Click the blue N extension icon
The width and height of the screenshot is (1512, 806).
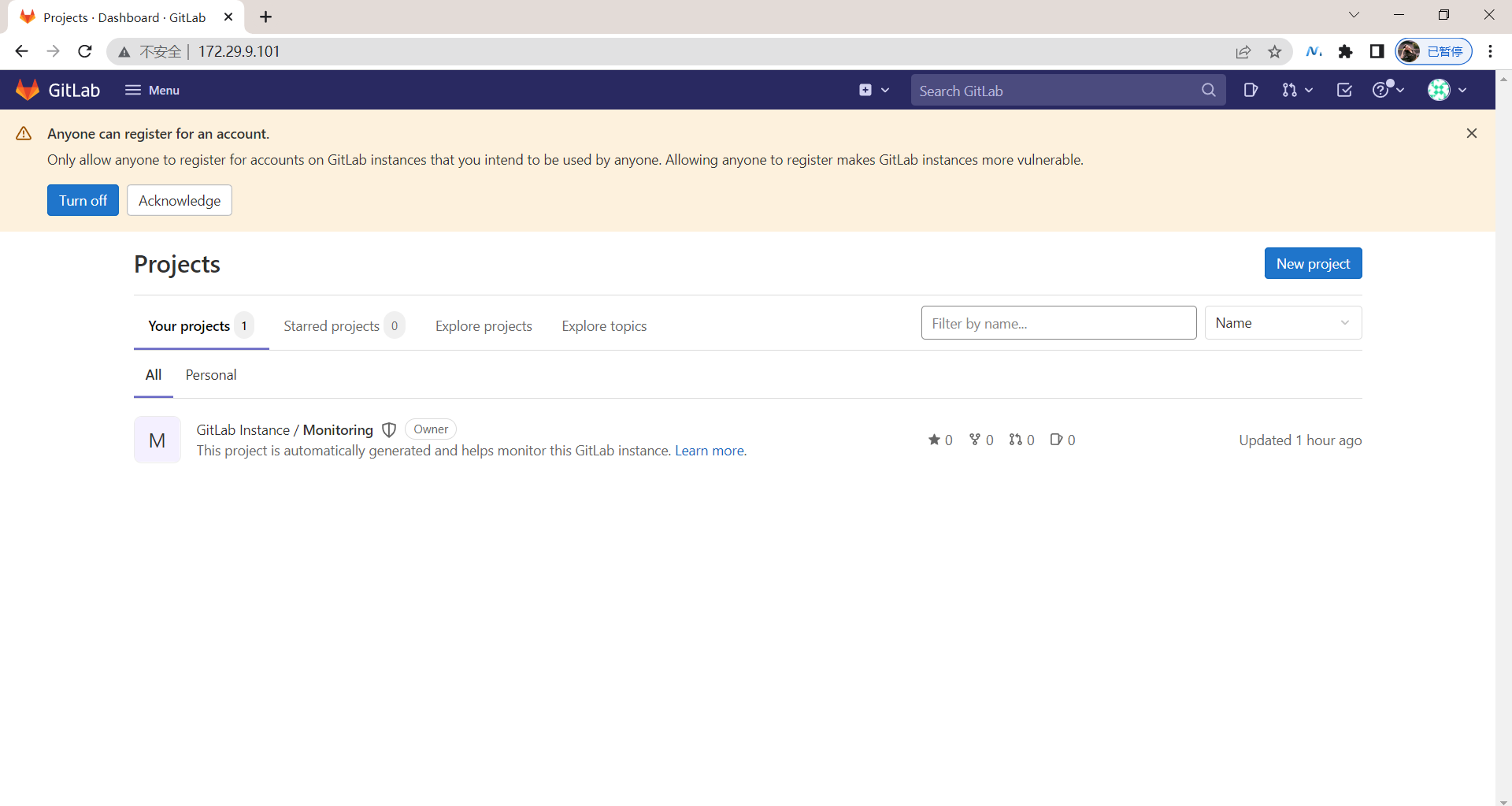click(1314, 51)
